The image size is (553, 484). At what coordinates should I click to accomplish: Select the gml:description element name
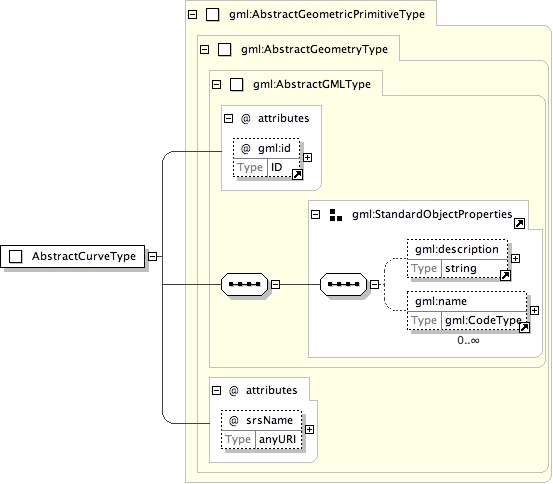coord(457,249)
